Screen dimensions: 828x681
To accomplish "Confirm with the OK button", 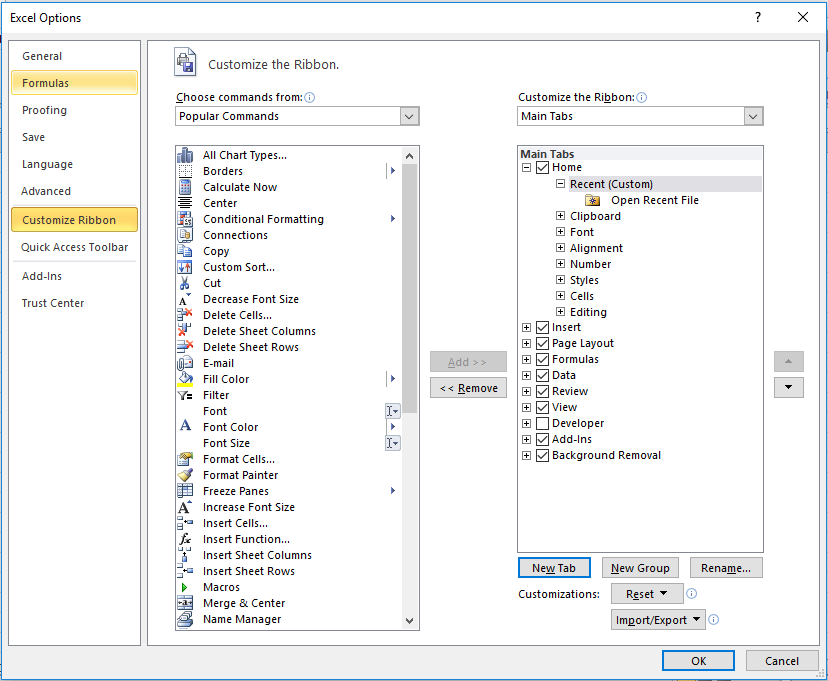I will 698,661.
